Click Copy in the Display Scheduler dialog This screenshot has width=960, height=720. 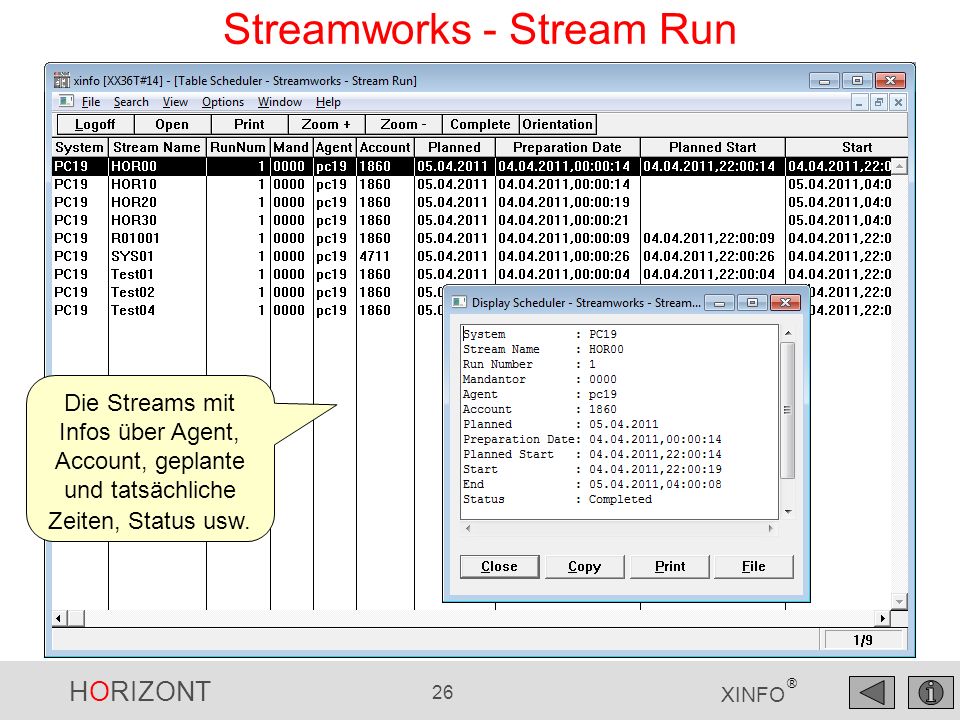click(584, 566)
